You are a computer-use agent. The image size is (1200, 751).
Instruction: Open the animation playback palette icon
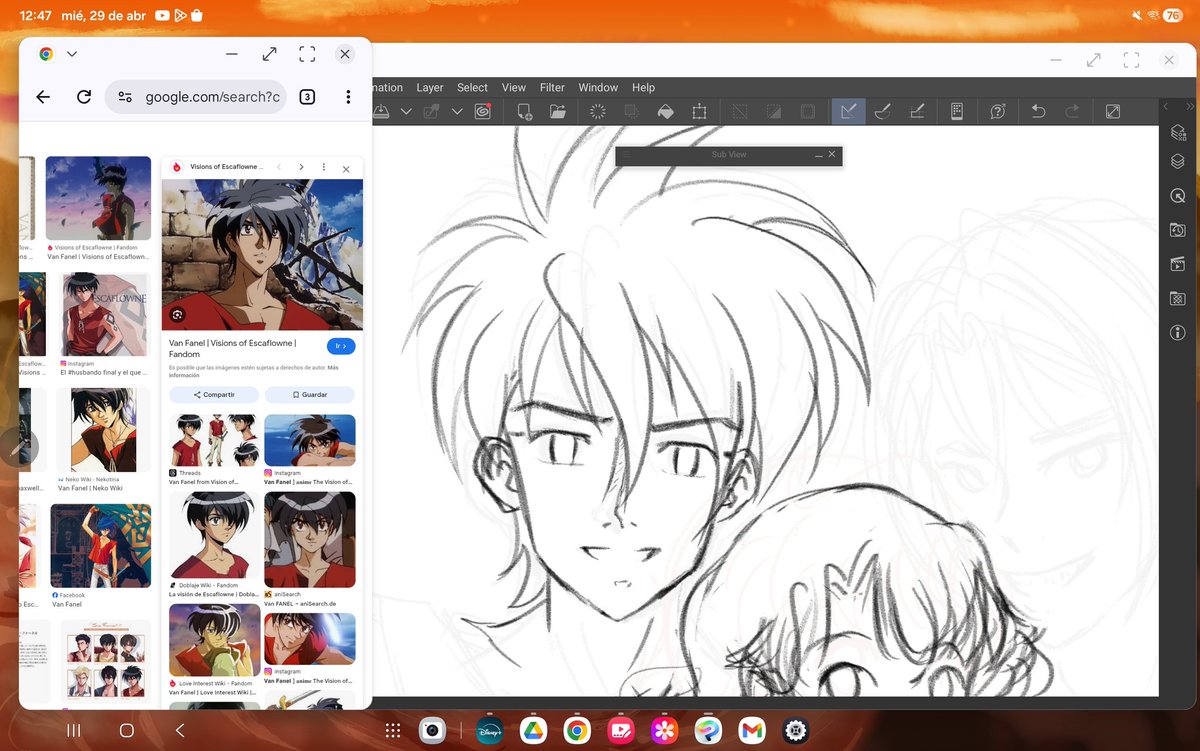[1178, 265]
